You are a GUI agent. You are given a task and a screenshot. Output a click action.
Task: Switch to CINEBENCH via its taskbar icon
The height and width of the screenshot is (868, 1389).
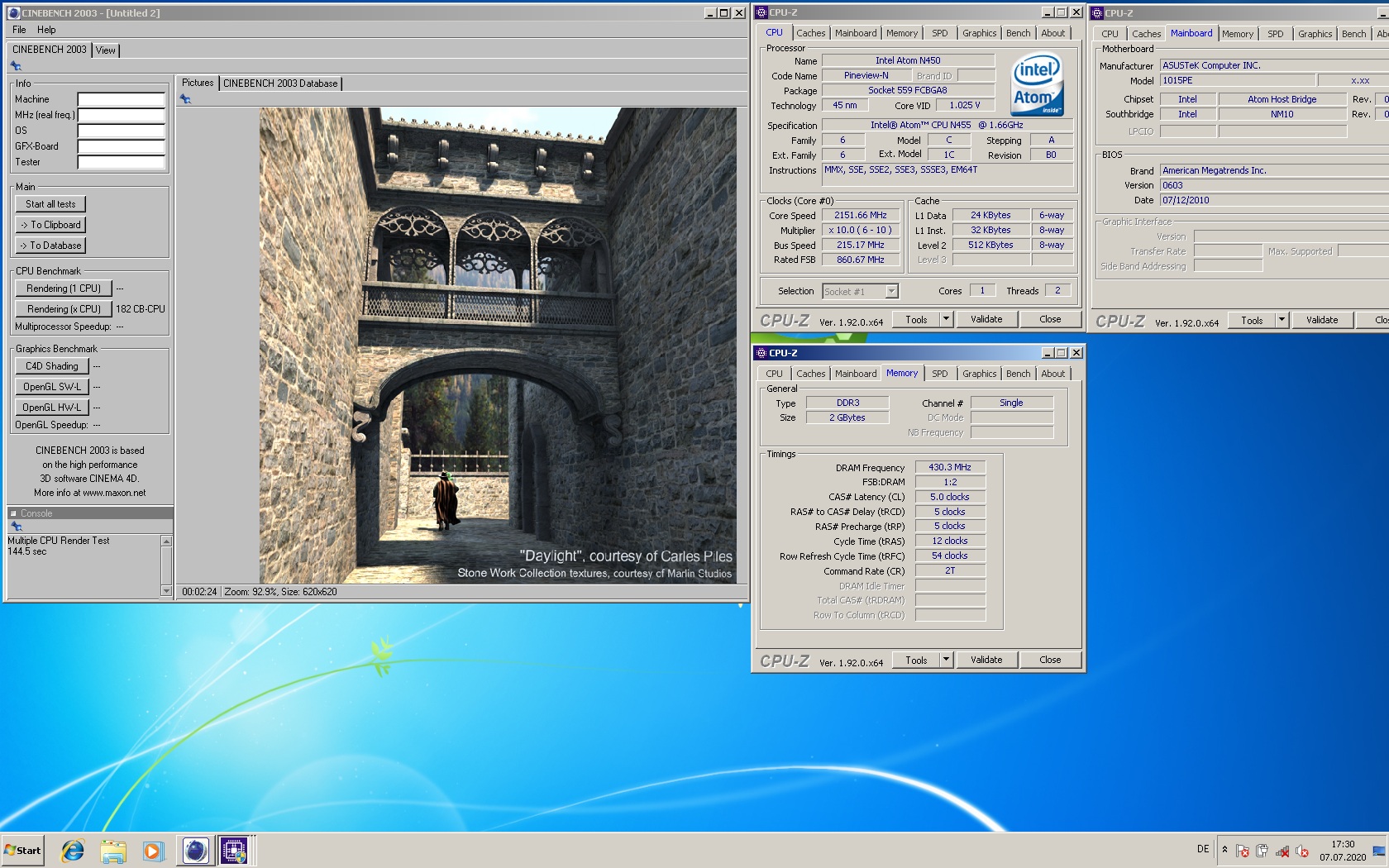[196, 850]
